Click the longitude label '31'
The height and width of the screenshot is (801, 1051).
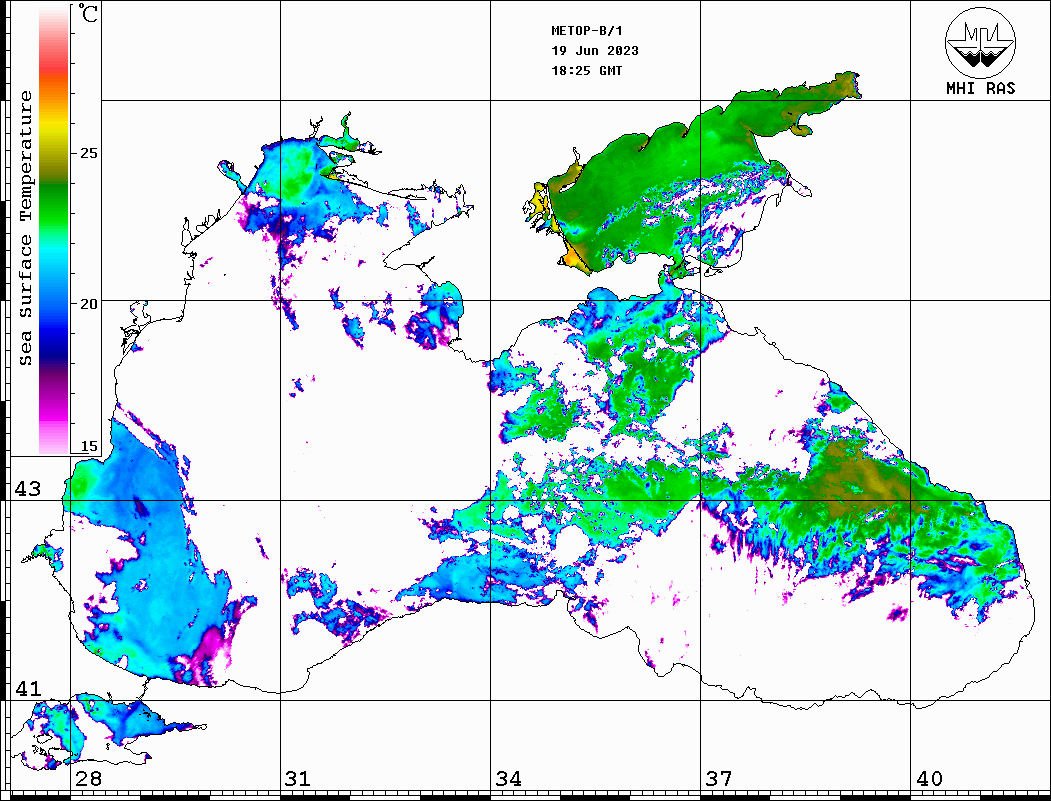(x=298, y=779)
